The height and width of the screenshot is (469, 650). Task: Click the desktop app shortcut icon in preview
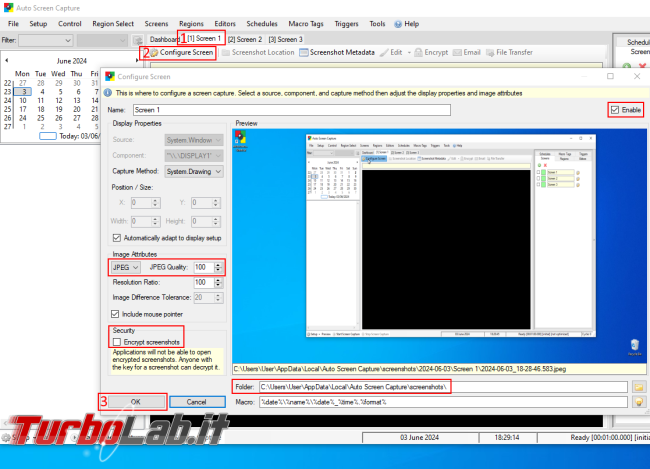click(x=240, y=141)
